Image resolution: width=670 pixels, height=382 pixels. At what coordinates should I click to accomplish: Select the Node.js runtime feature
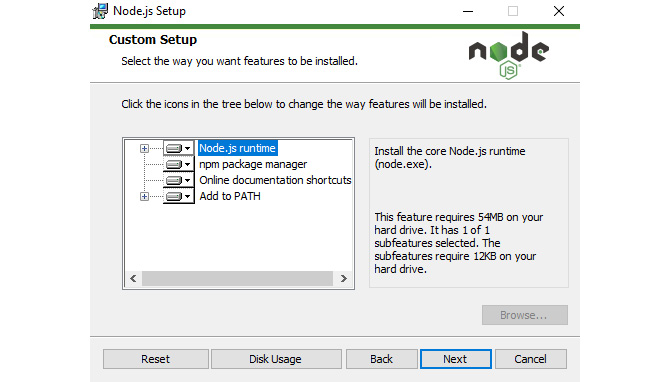(238, 148)
